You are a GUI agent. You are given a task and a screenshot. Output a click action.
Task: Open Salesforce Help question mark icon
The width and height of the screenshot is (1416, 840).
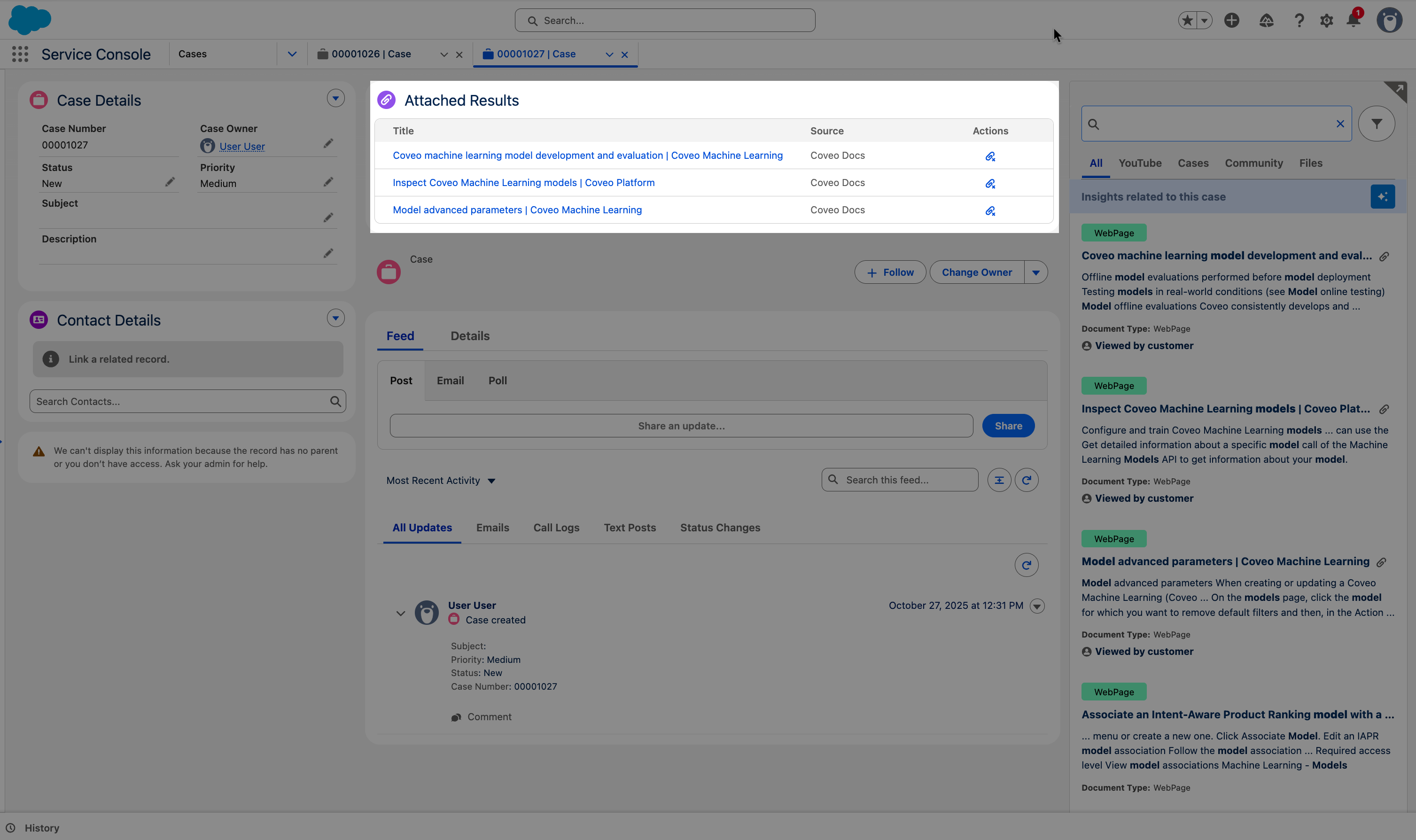[1299, 20]
